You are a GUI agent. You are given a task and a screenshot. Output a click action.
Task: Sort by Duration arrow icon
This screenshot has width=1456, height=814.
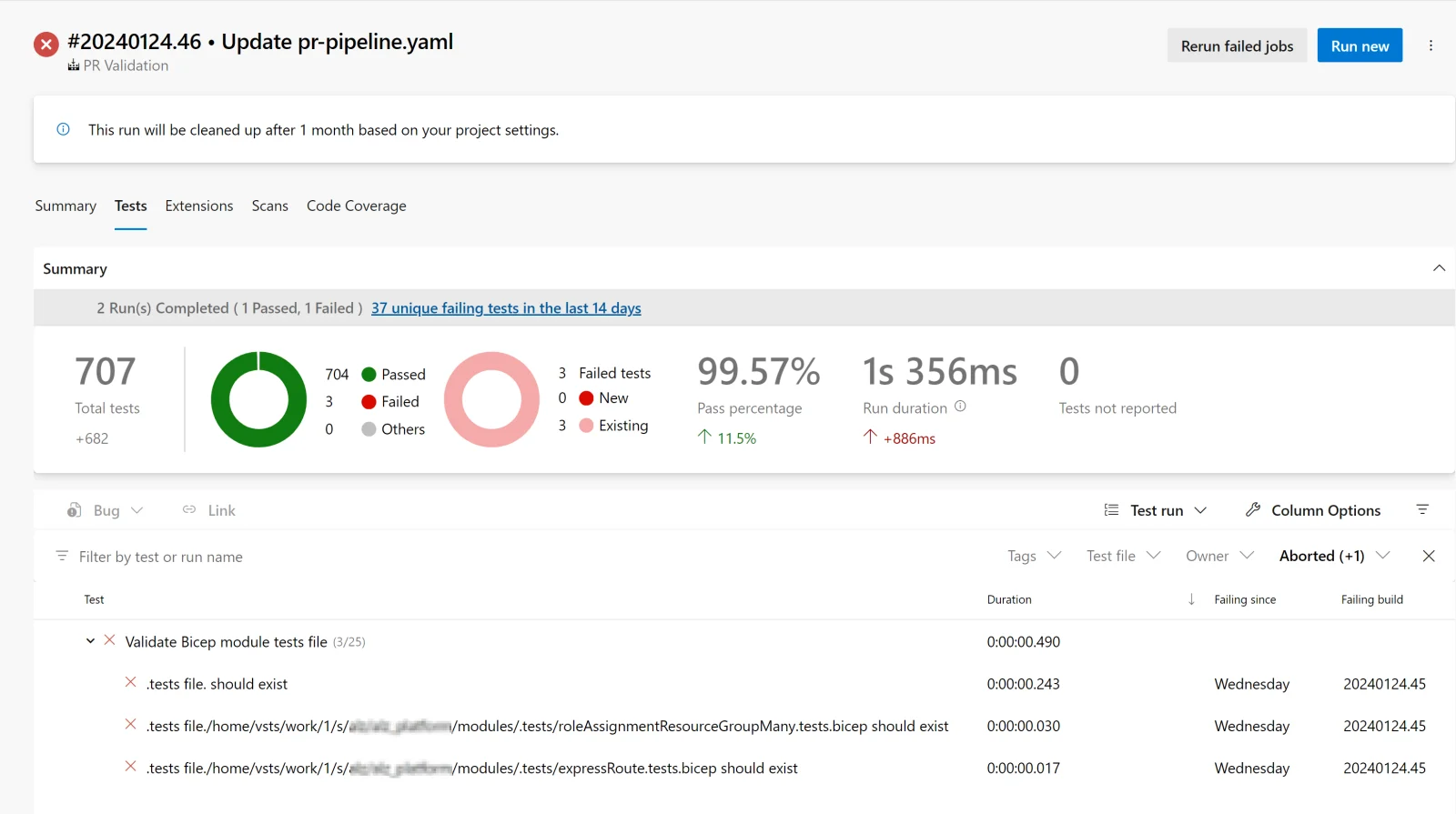(1191, 599)
